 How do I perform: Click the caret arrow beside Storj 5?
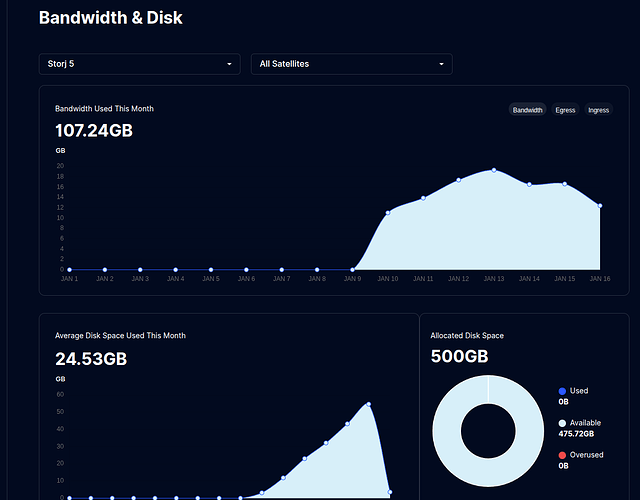[229, 64]
